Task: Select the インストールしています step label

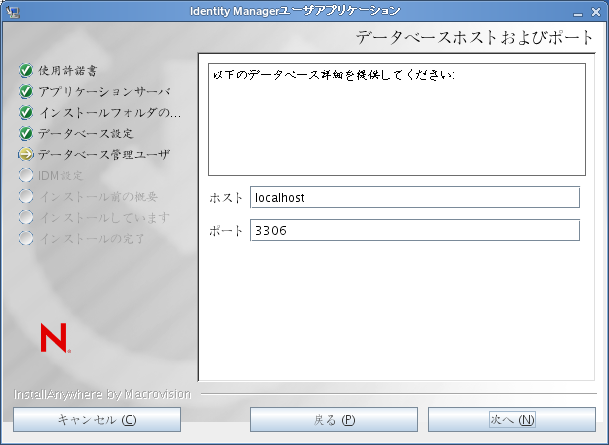Action: point(104,217)
